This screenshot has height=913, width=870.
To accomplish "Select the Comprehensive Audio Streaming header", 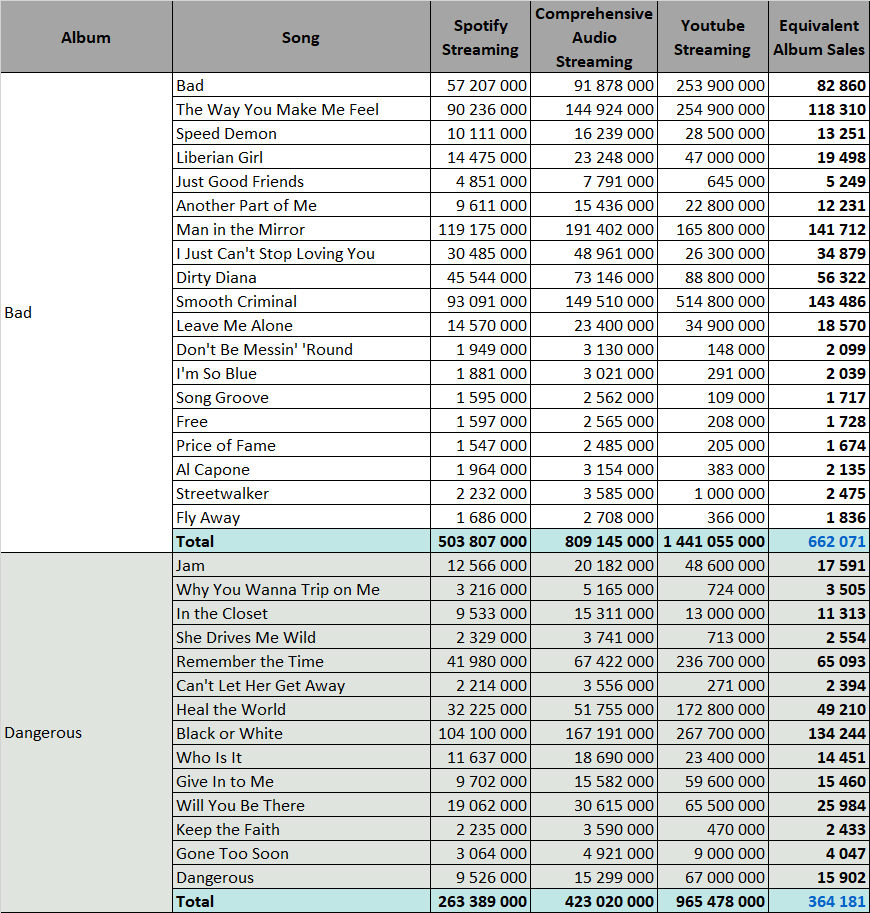I will point(594,37).
